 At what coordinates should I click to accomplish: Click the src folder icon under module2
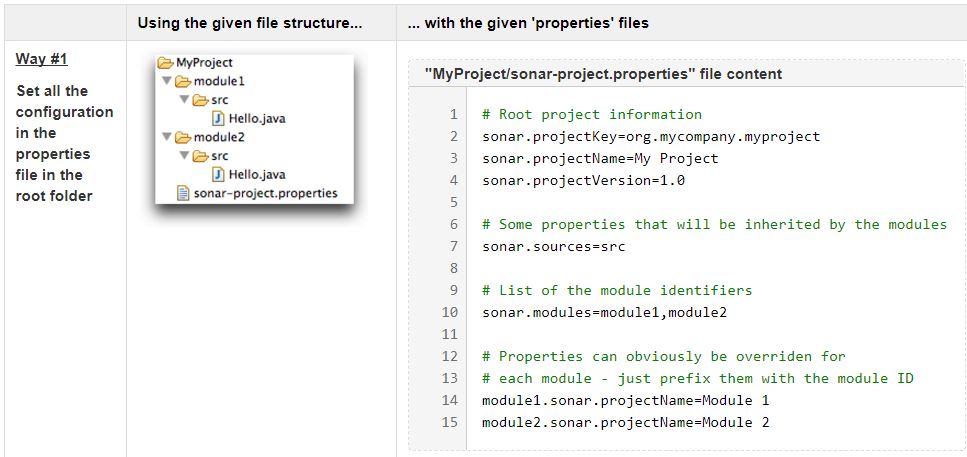(200, 156)
